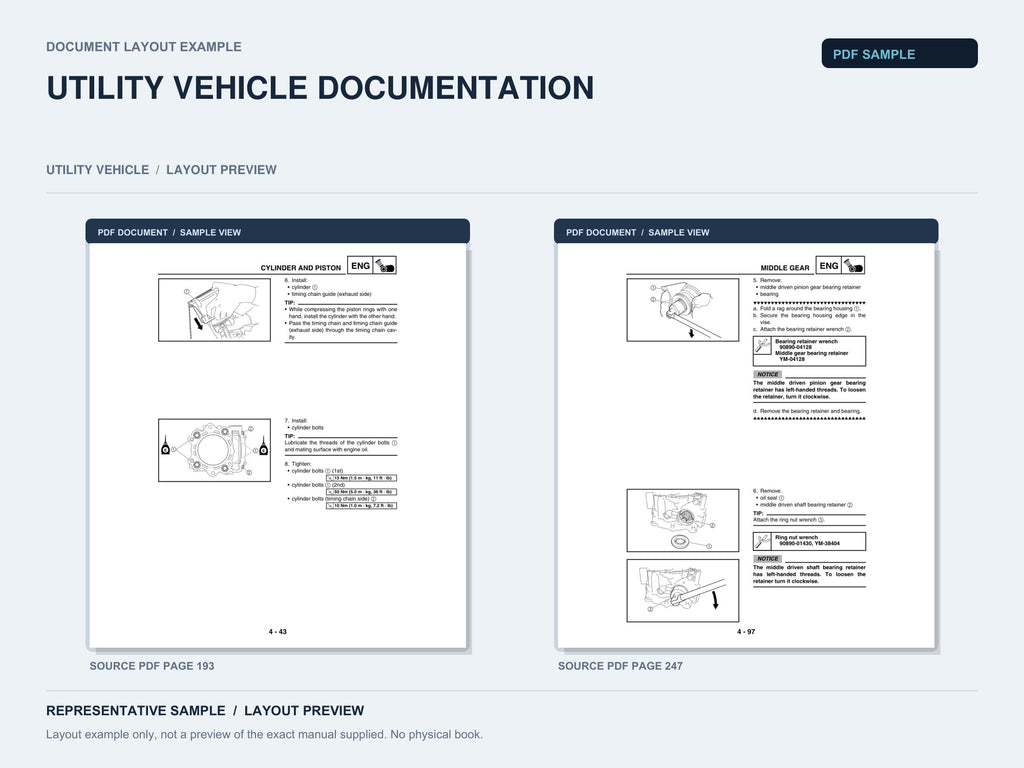The width and height of the screenshot is (1024, 768).
Task: Click the cylinder installation illustration
Action: coord(214,310)
